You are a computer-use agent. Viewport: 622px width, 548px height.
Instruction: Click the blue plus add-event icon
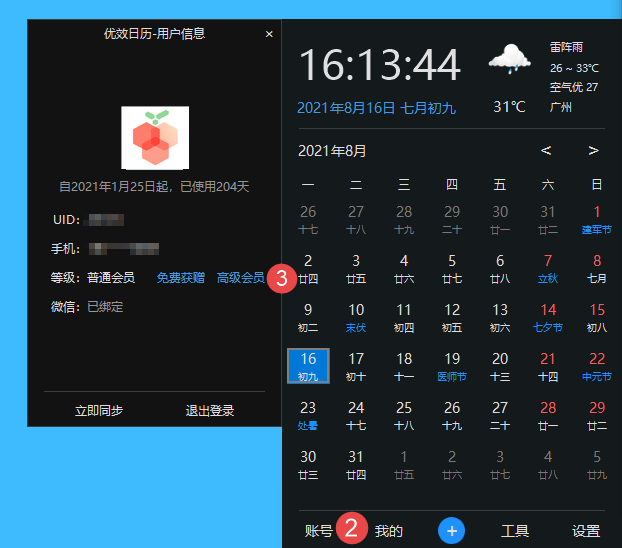[451, 531]
